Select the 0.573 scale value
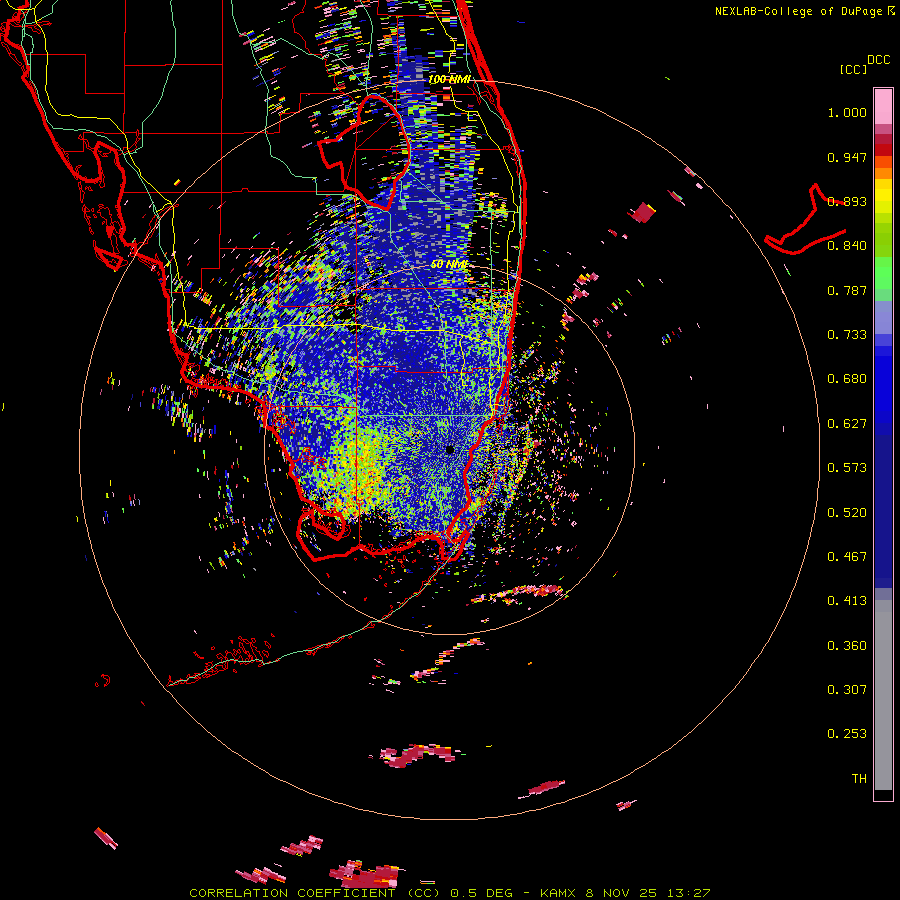Screen dimensions: 900x900 click(847, 468)
